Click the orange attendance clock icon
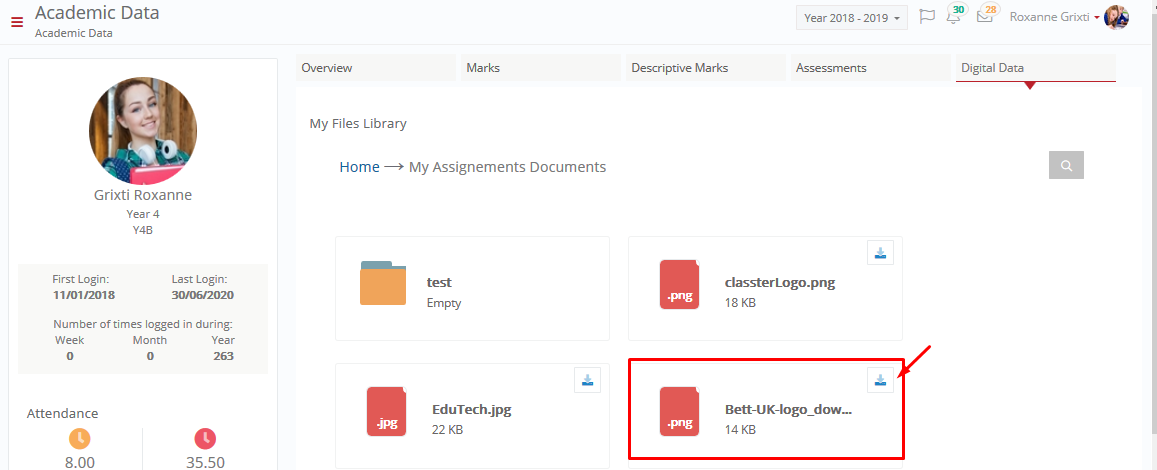The width and height of the screenshot is (1157, 470). pyautogui.click(x=80, y=438)
